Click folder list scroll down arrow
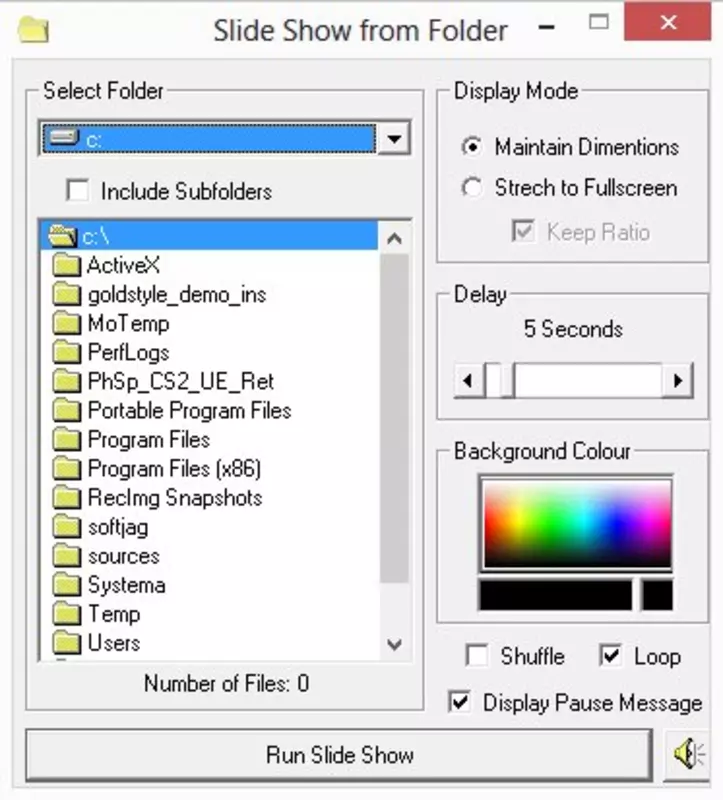This screenshot has height=800, width=723. (394, 644)
